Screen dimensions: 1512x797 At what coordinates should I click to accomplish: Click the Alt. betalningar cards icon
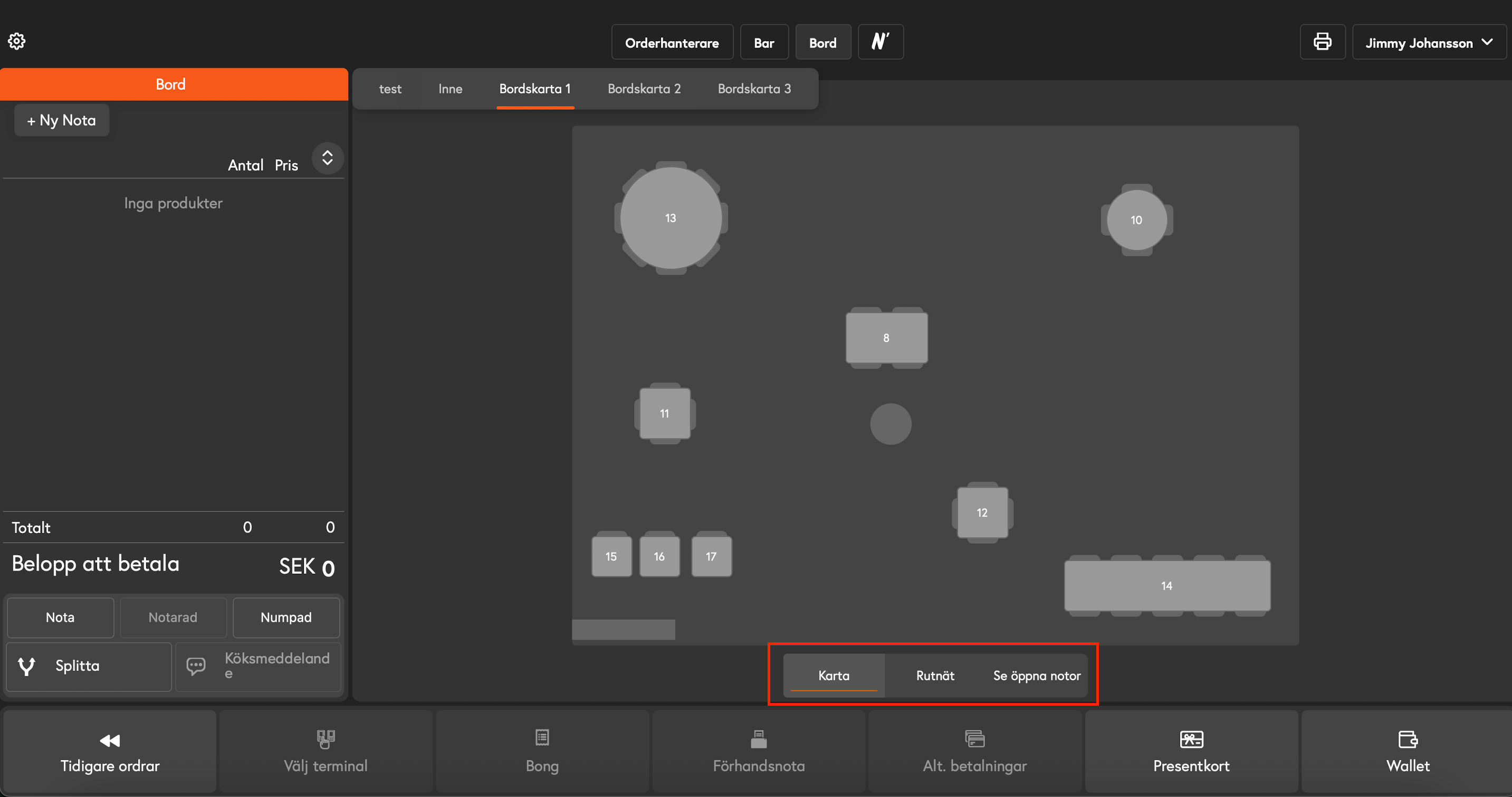(x=975, y=738)
